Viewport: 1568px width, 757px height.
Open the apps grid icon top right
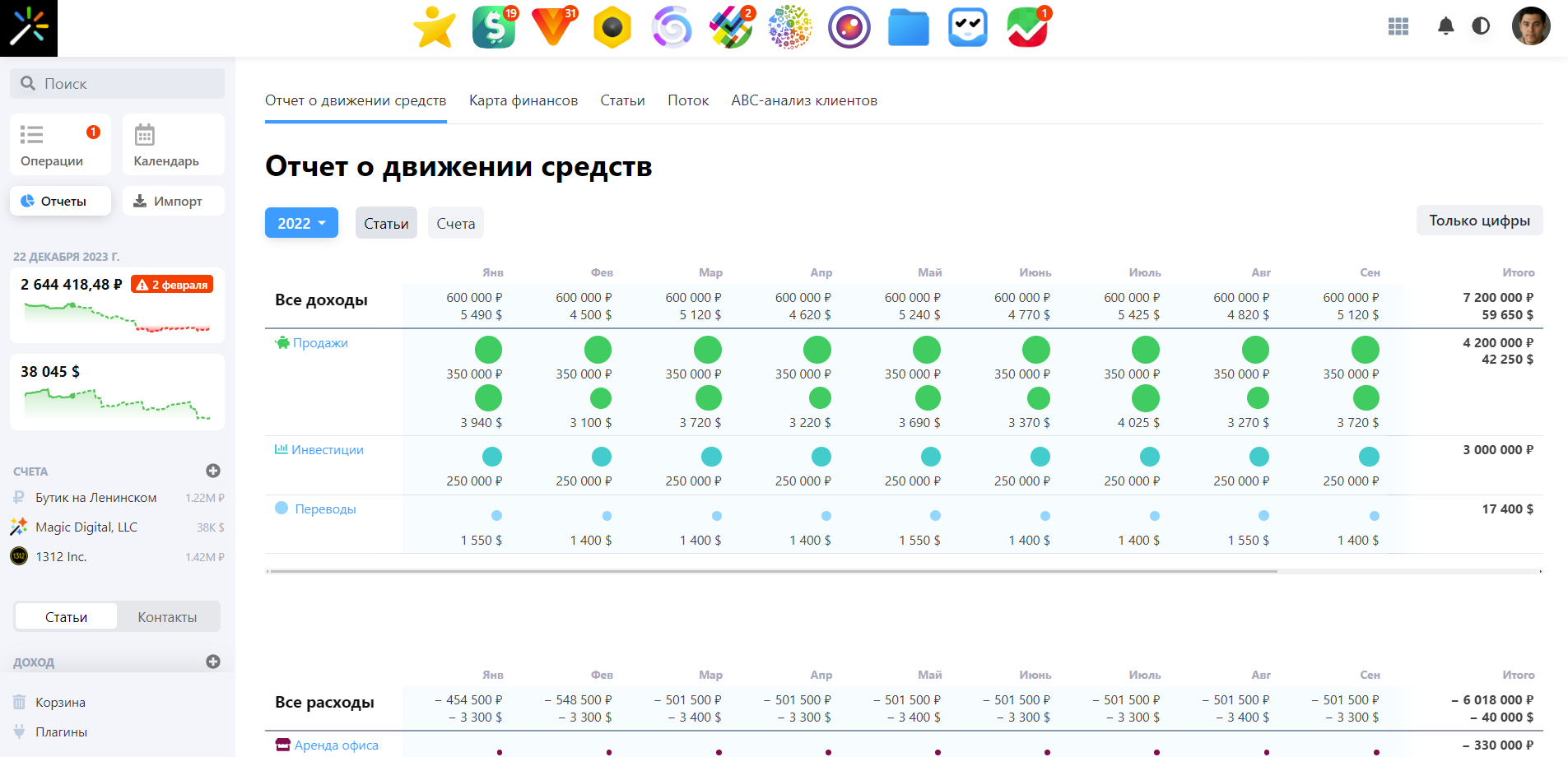click(1398, 26)
